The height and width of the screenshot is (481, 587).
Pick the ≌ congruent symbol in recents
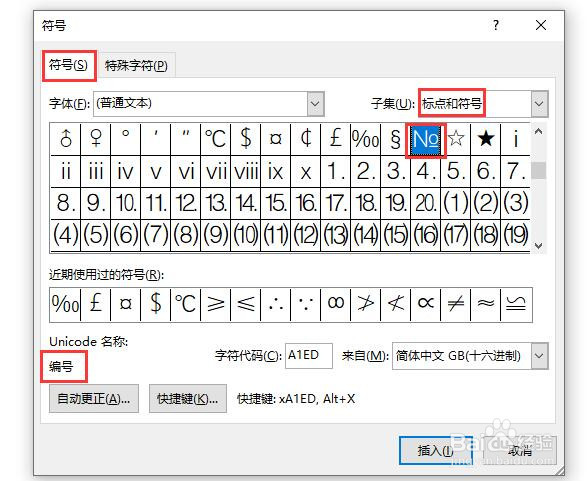(516, 304)
